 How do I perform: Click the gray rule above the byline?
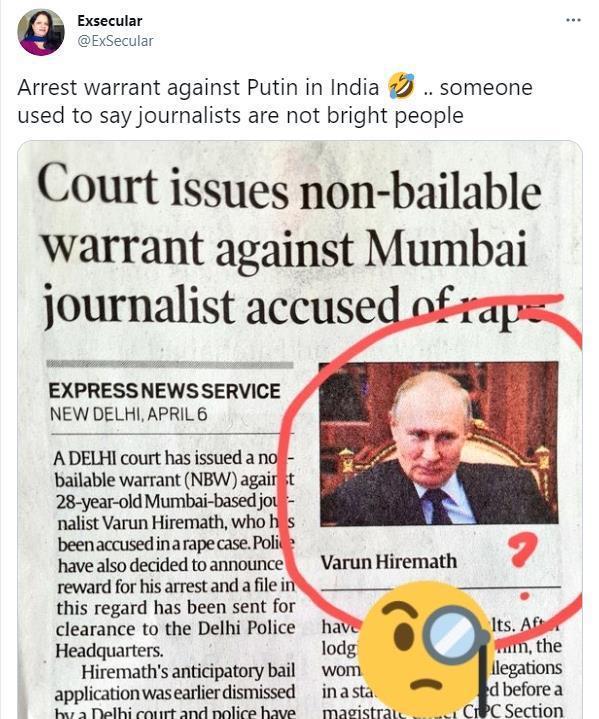coord(170,365)
